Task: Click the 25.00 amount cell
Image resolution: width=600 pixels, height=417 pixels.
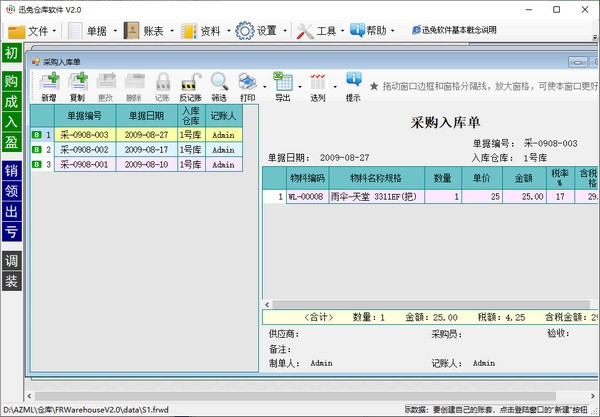Action: click(524, 197)
